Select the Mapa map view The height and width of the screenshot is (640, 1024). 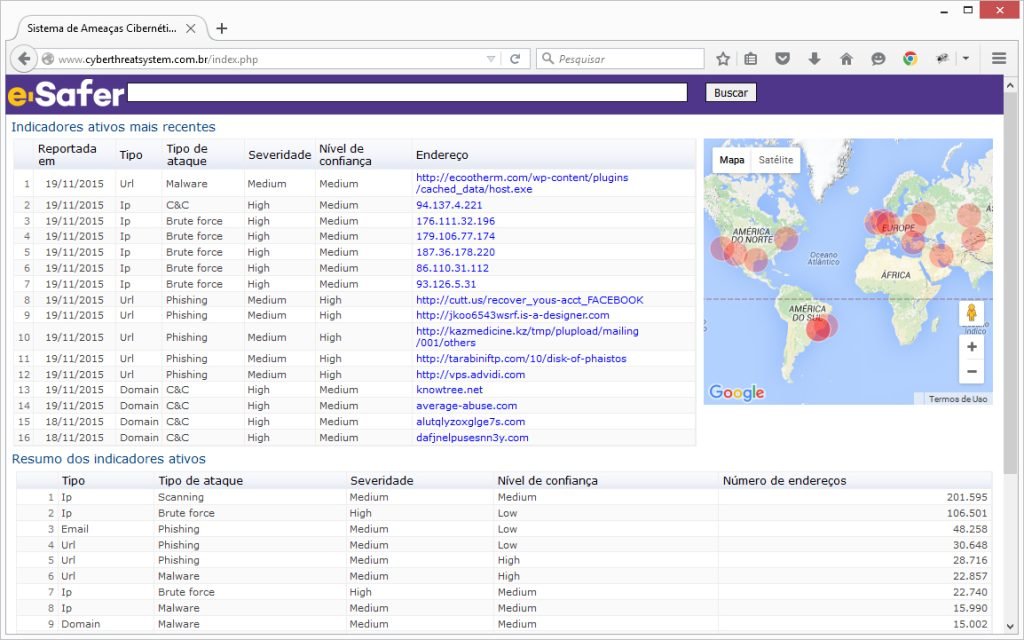click(732, 160)
